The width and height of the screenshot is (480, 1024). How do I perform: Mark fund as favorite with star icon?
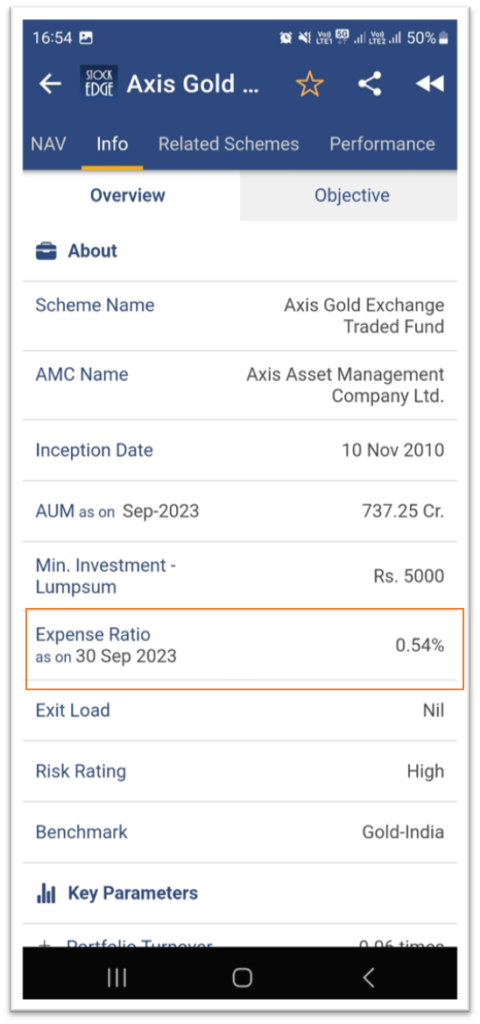tap(310, 84)
